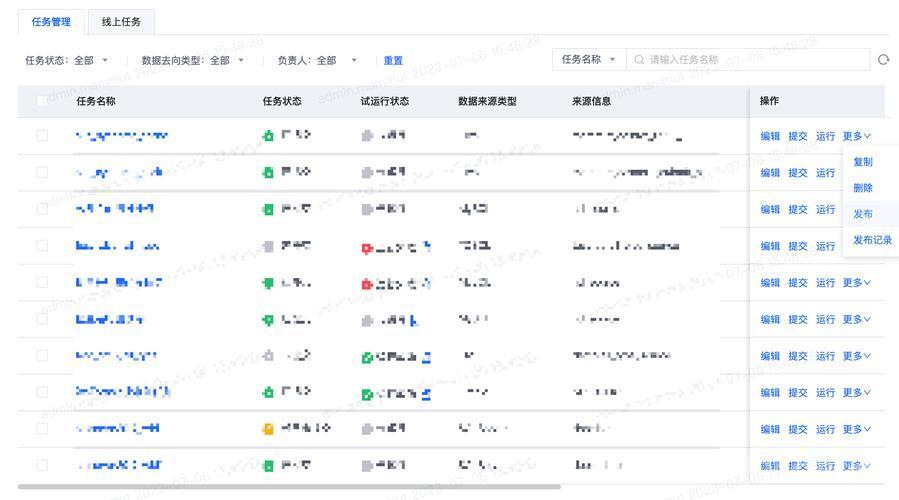Click the 请输入任务名称 search field
This screenshot has height=500, width=899.
(748, 60)
